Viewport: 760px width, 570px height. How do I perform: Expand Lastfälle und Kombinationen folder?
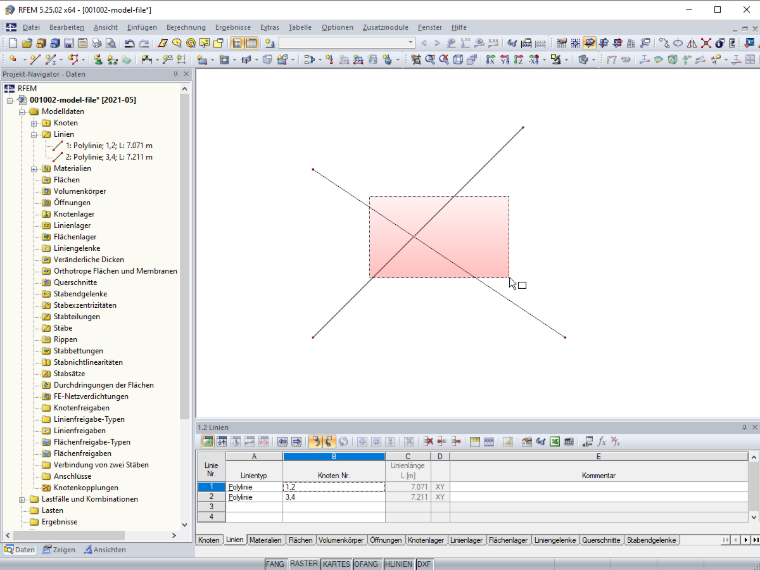coord(22,499)
